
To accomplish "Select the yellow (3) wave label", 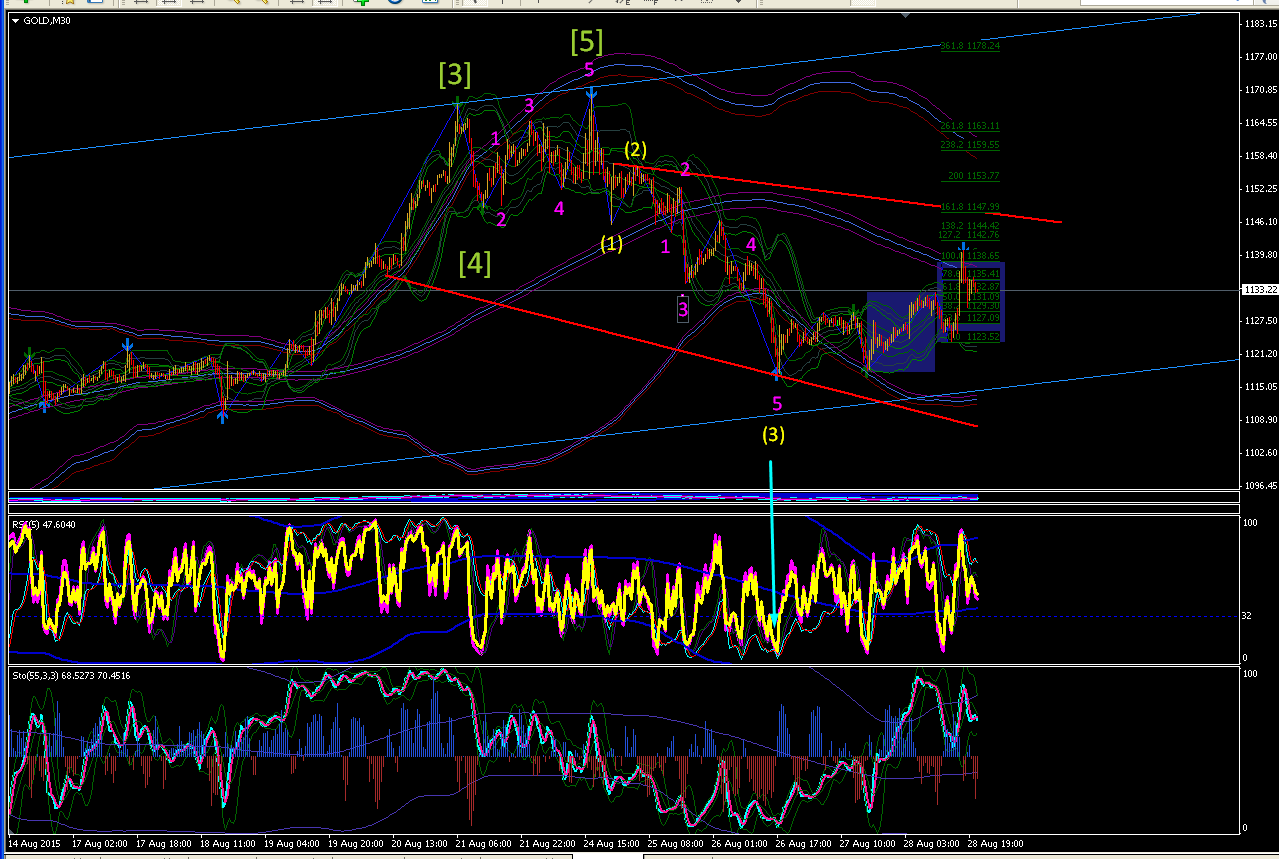I will (x=773, y=435).
